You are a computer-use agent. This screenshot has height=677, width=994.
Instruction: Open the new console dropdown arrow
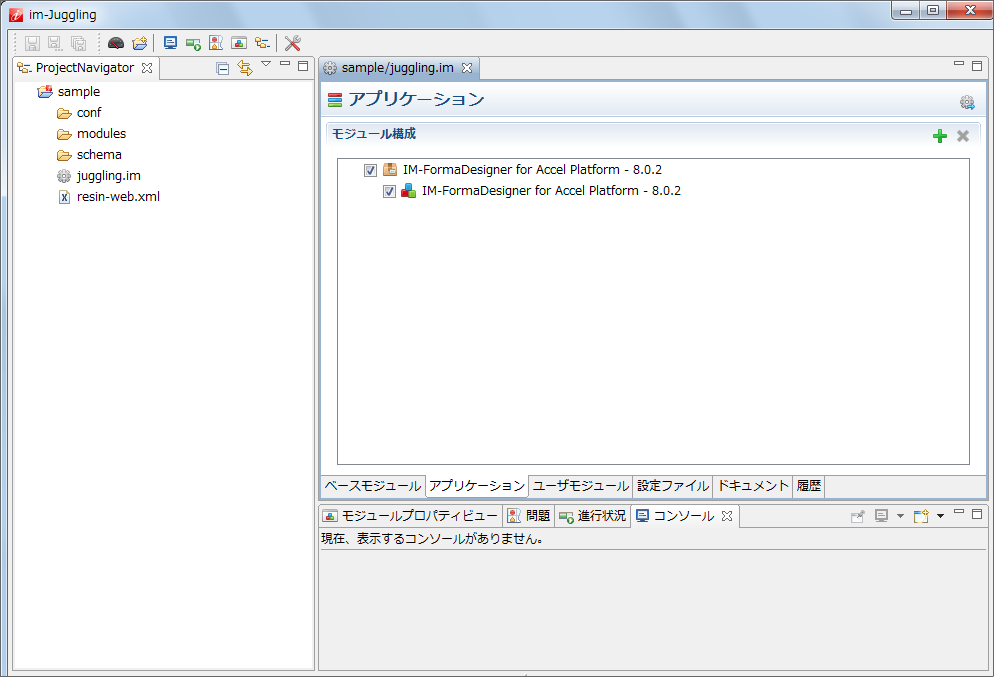(x=940, y=516)
